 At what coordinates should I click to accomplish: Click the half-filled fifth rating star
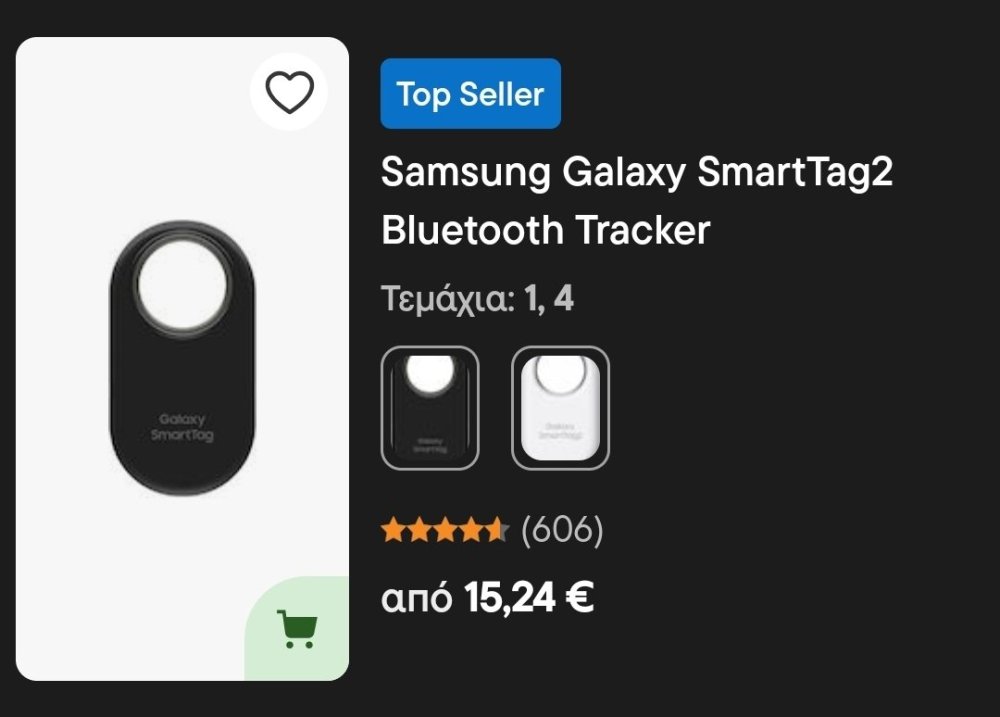497,530
